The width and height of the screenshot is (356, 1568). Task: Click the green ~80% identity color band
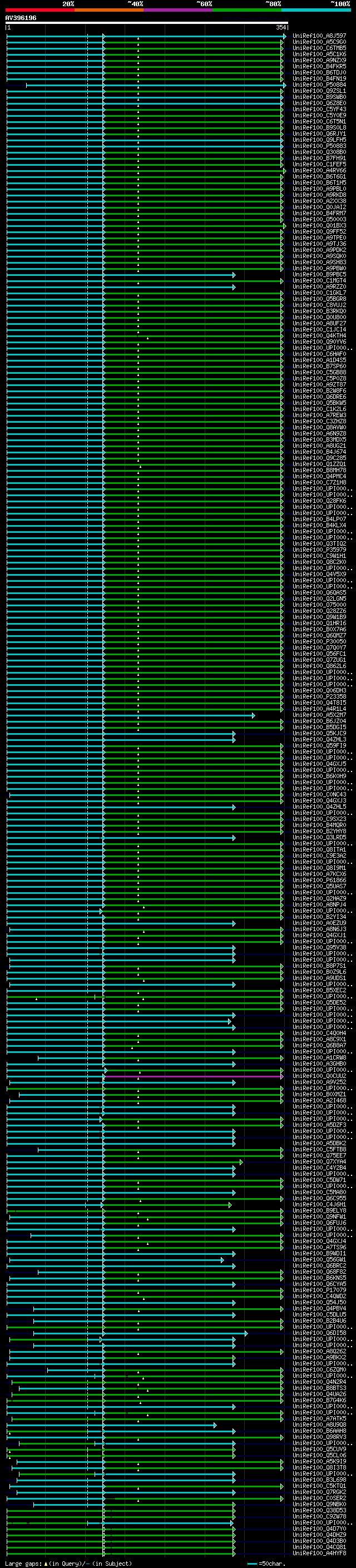[247, 10]
